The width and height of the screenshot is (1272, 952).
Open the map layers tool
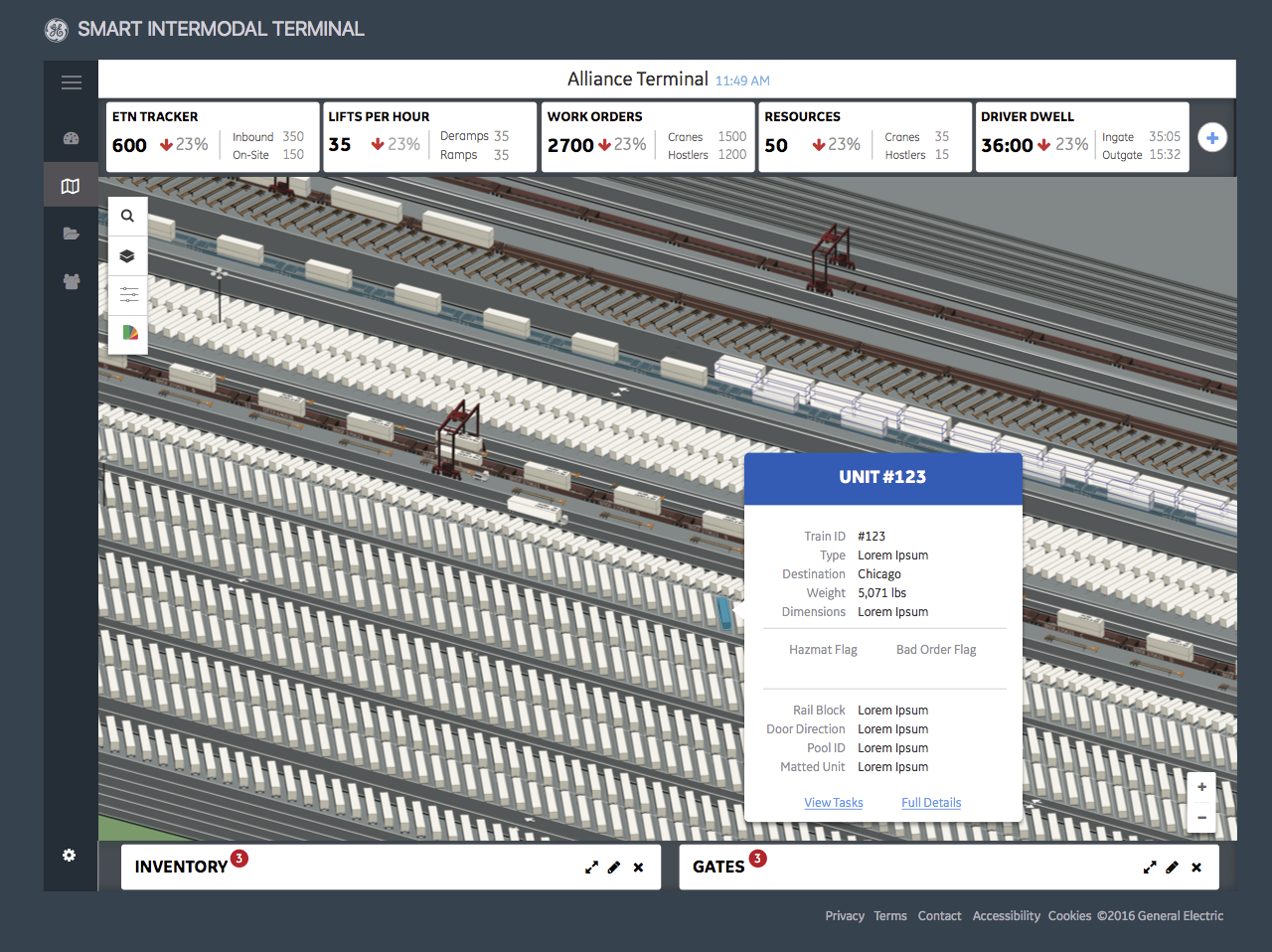click(x=127, y=255)
